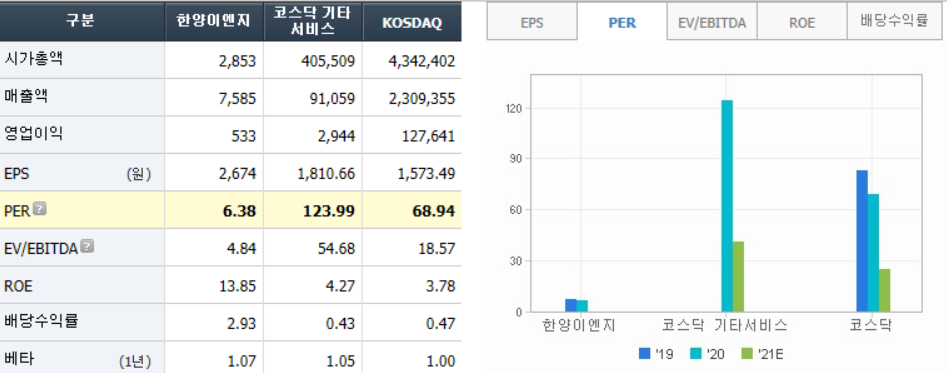Click the 1,810.66 EPS value
Viewport: 947px width, 373px height.
point(326,174)
